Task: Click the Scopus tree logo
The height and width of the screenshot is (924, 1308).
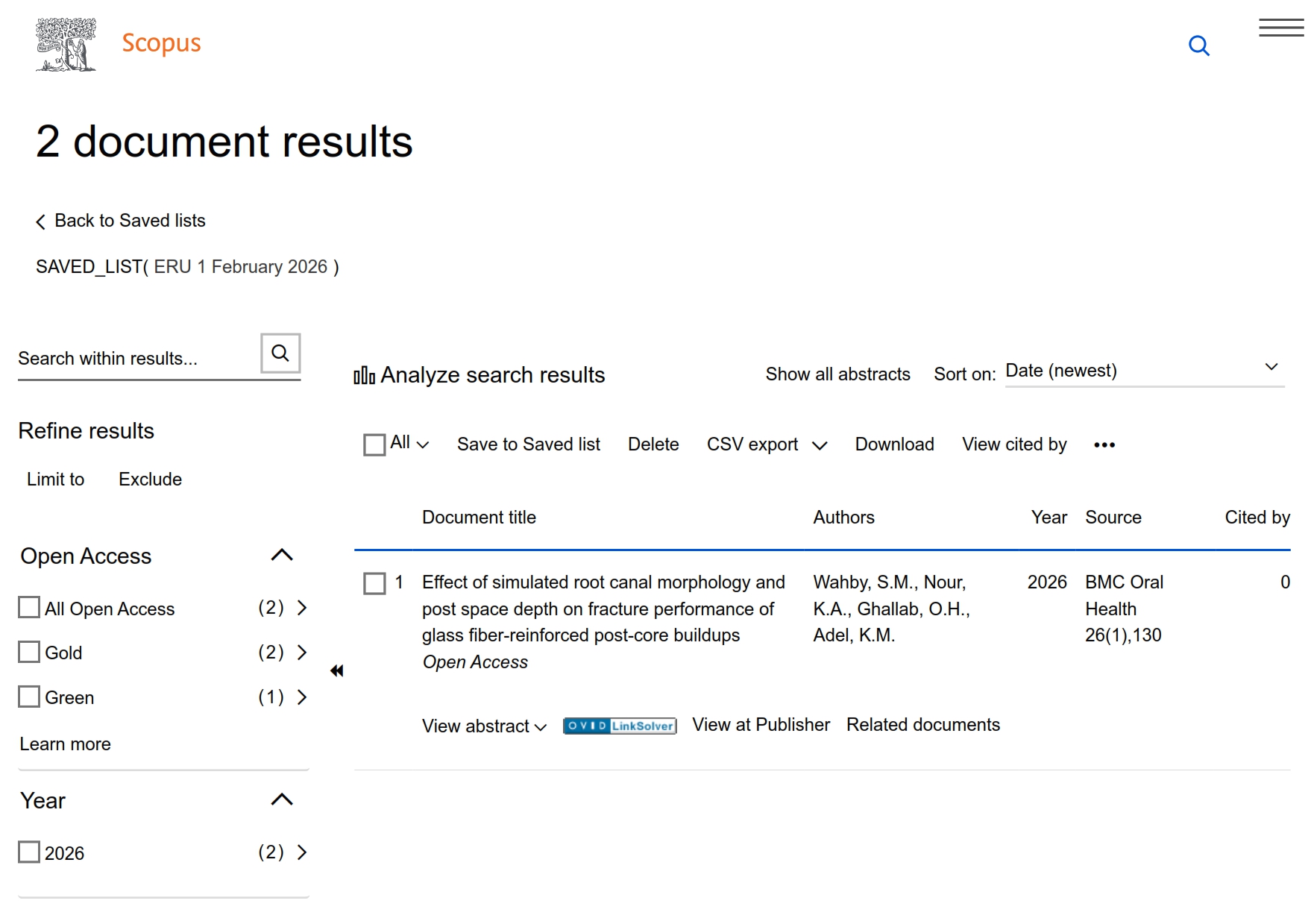Action: (66, 45)
